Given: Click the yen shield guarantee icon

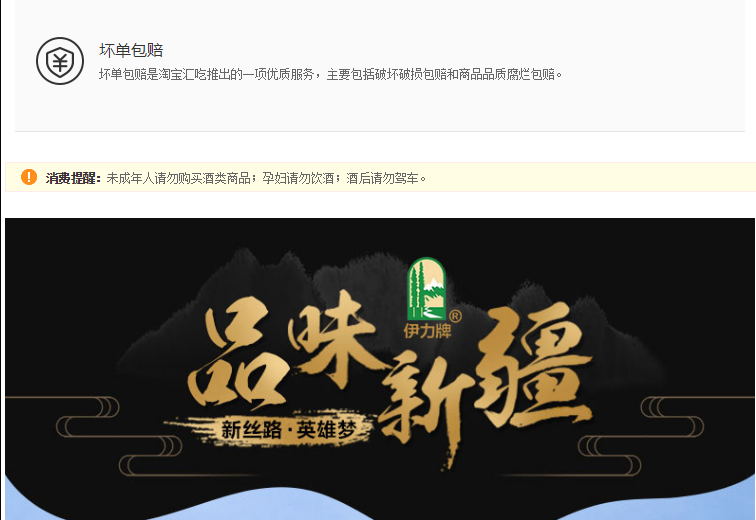Looking at the screenshot, I should [x=60, y=61].
